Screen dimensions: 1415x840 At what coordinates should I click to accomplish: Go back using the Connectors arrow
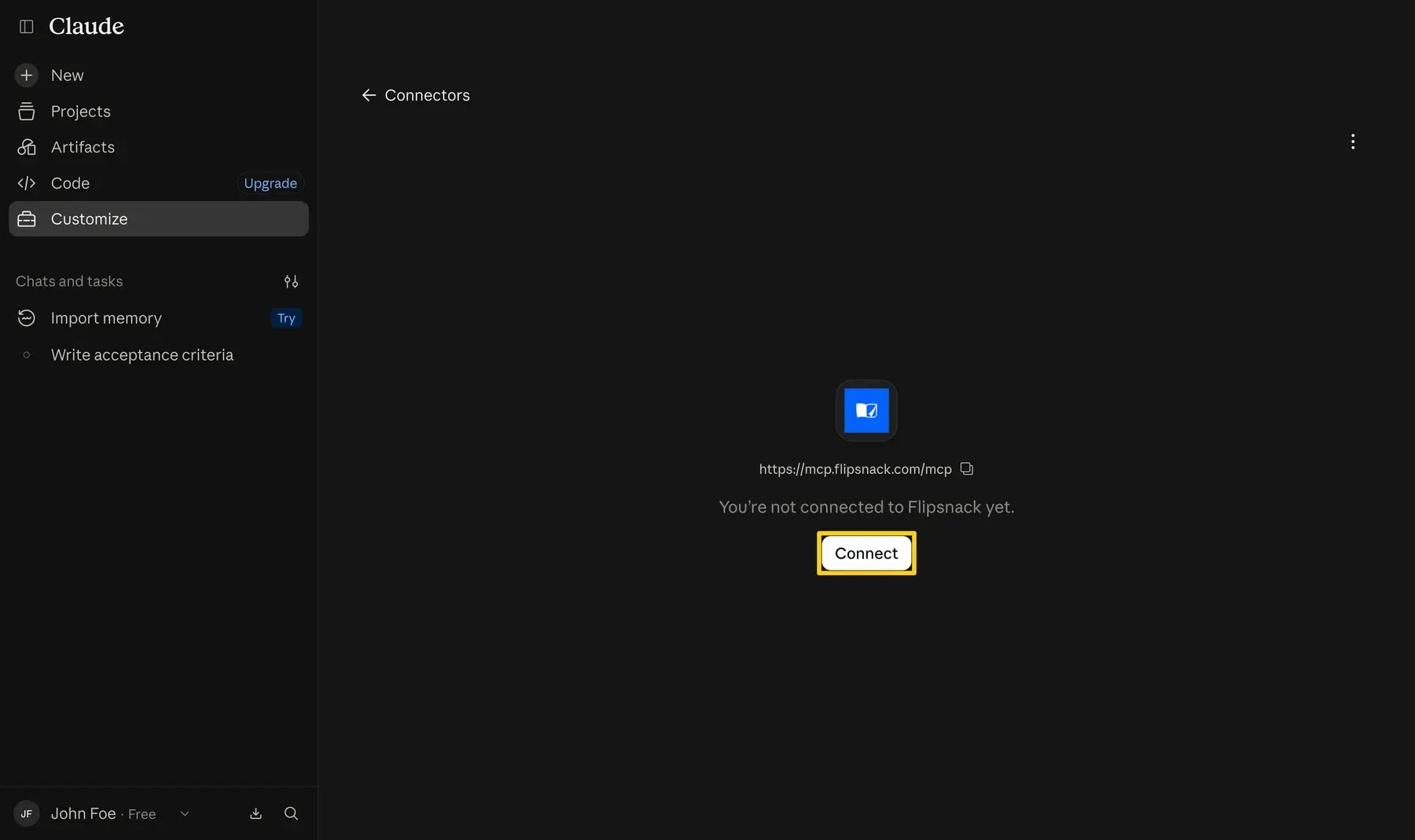tap(369, 95)
